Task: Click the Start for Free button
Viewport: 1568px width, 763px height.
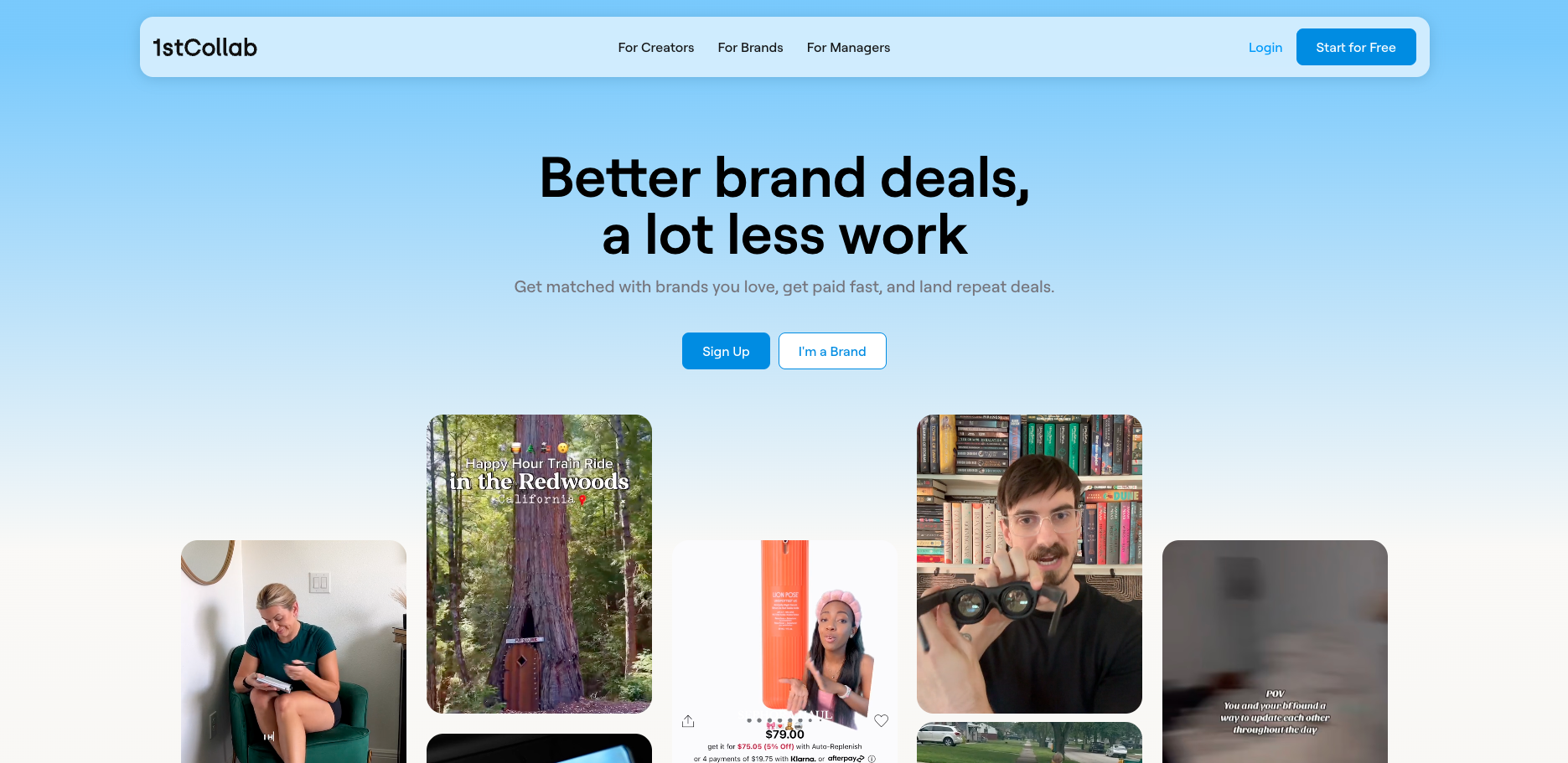Action: click(x=1356, y=47)
